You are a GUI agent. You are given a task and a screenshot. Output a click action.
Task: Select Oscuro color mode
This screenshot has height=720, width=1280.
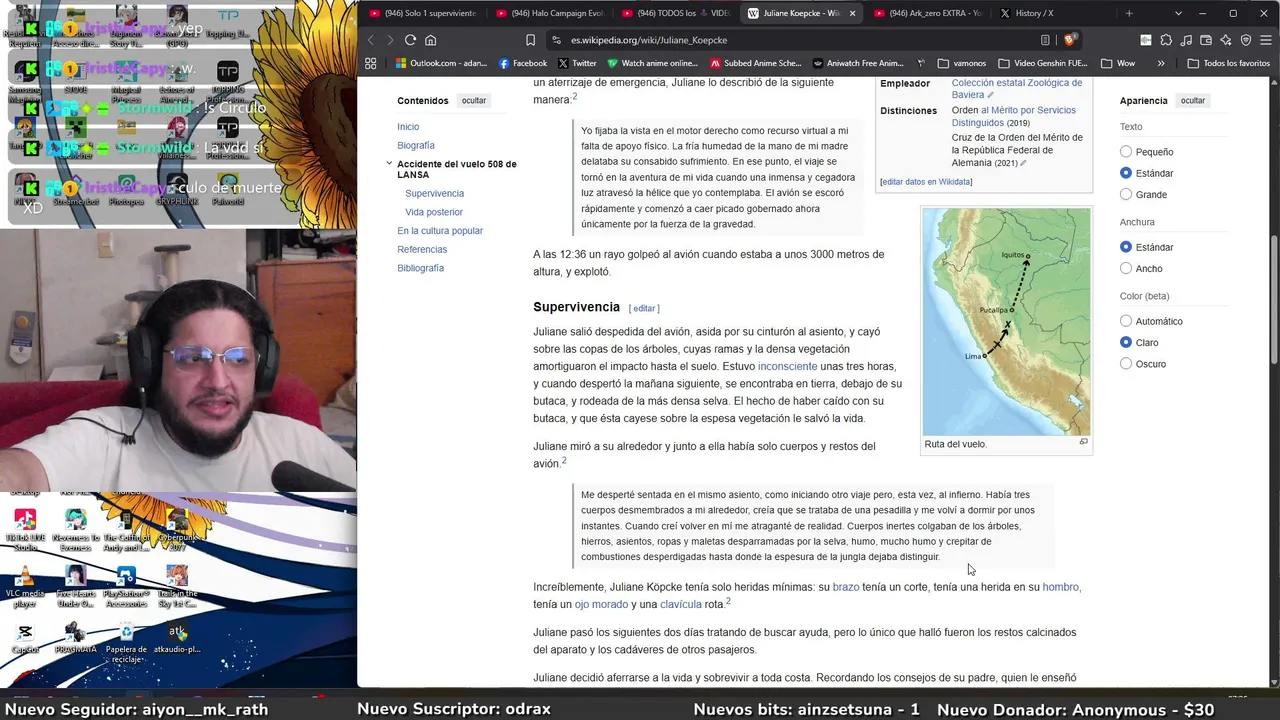click(x=1126, y=364)
